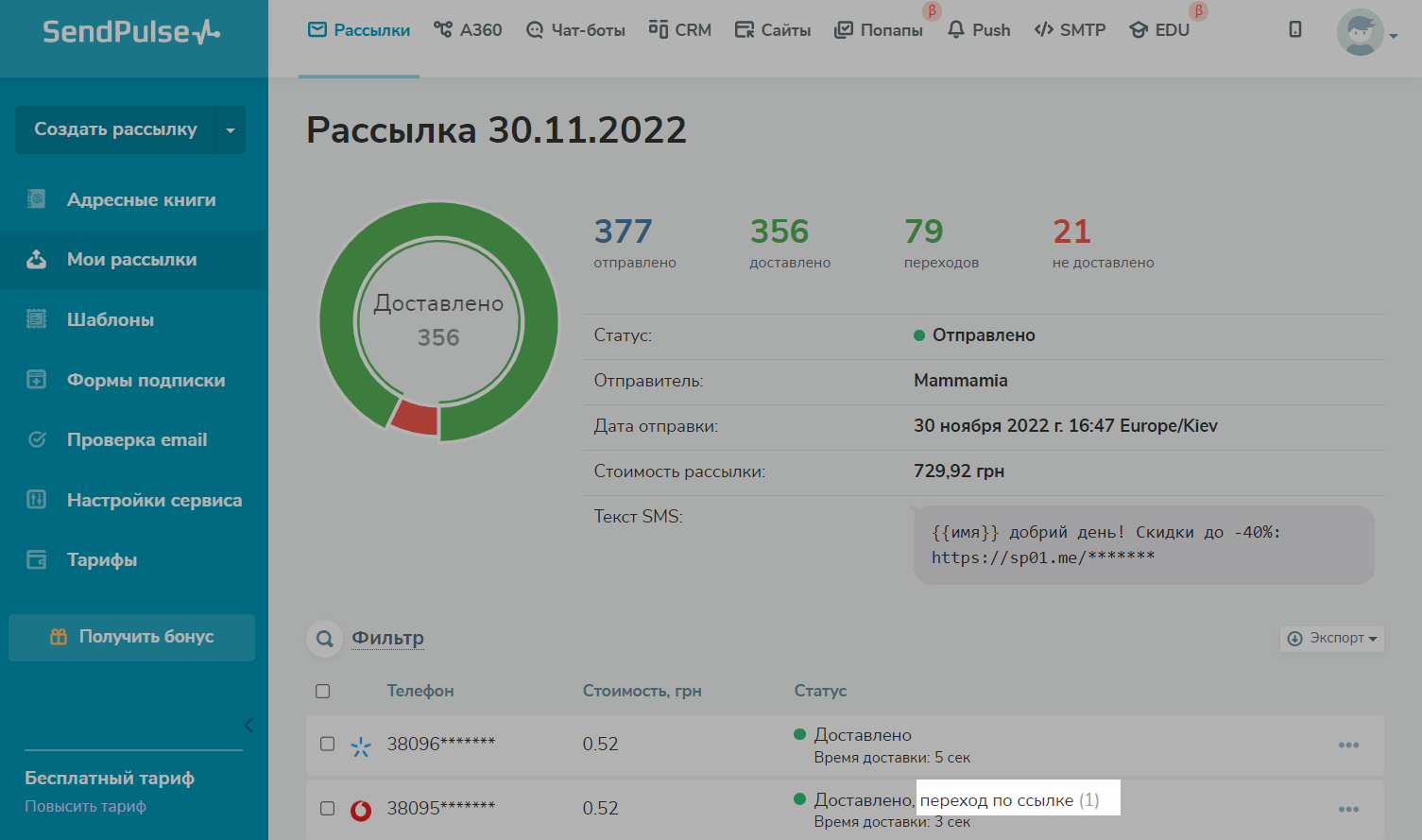Expand arrow beside Создать рассылку
This screenshot has height=840, width=1422.
[230, 130]
